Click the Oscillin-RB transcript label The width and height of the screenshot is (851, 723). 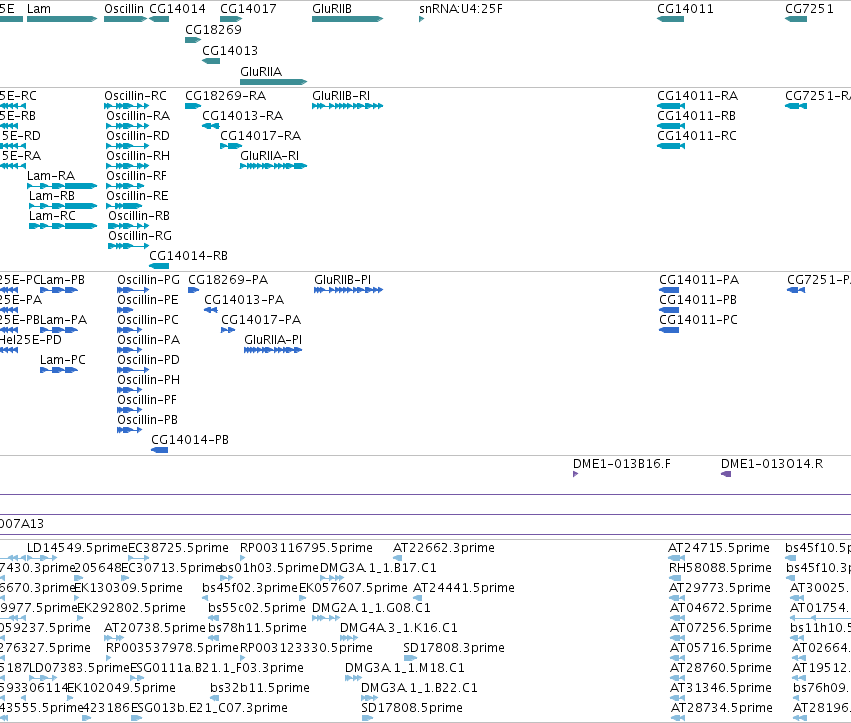coord(139,215)
